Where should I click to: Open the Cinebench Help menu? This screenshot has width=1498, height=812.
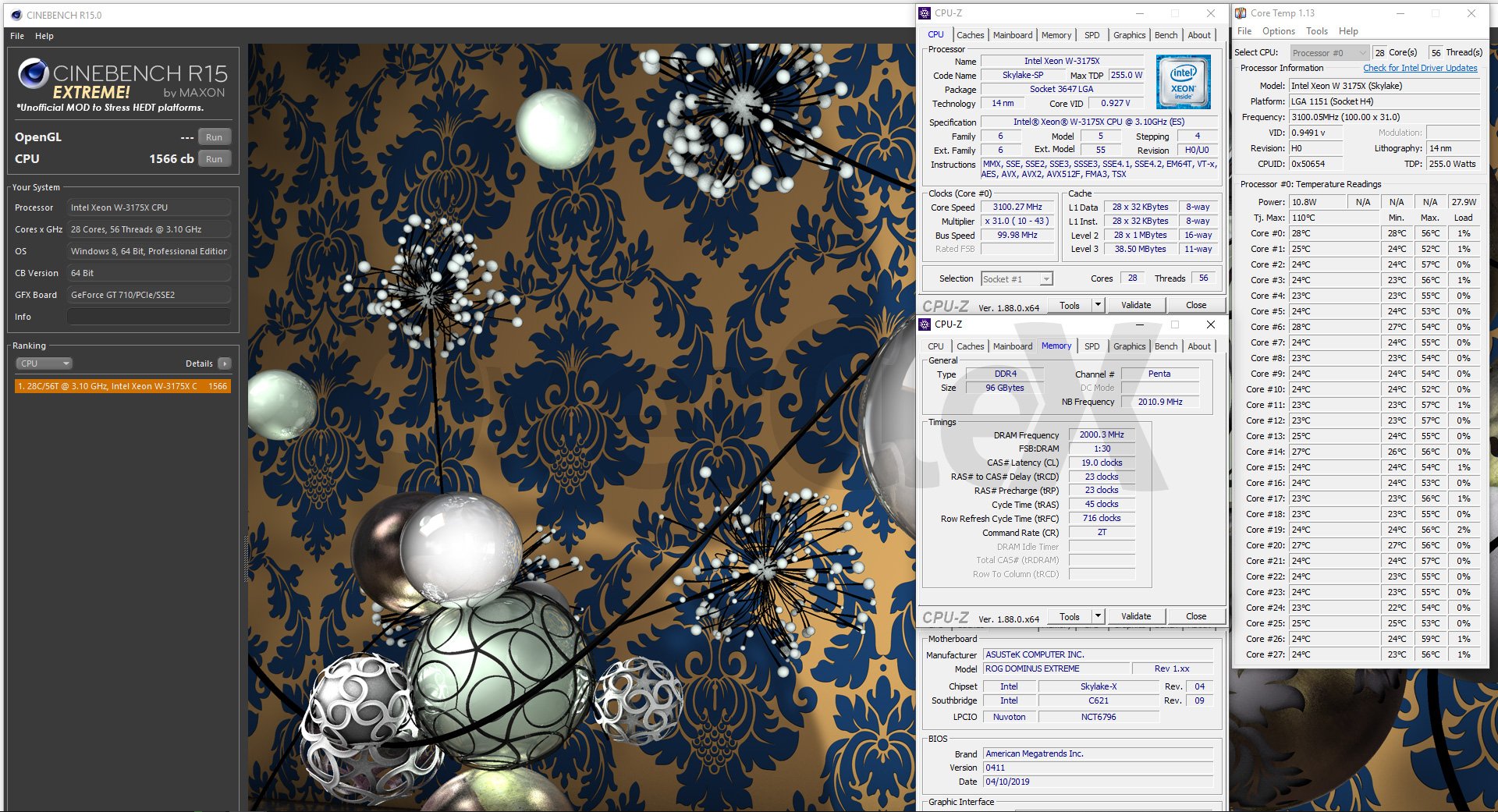tap(44, 36)
